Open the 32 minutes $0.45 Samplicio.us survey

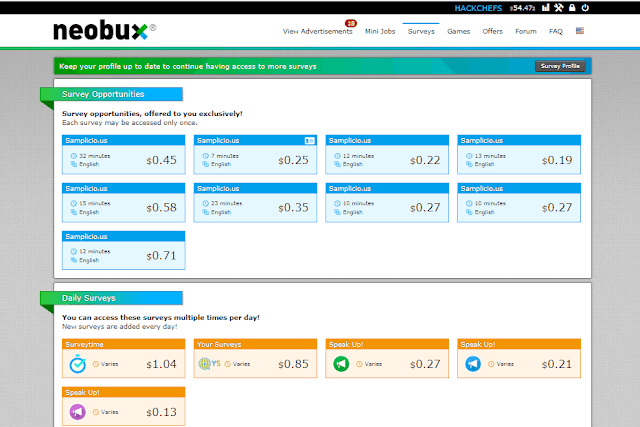(124, 155)
